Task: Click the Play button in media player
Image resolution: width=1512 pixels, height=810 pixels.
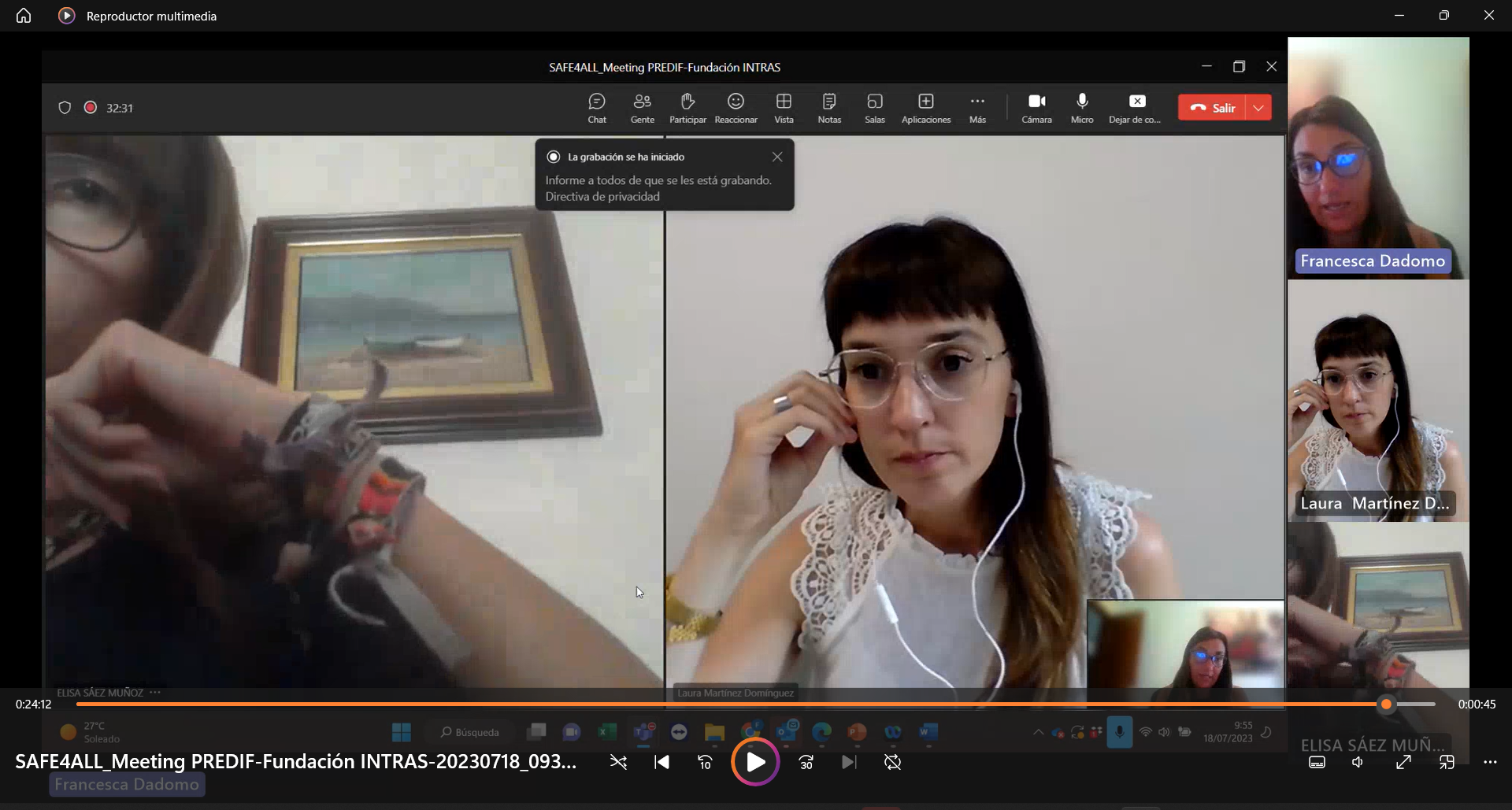Action: click(755, 762)
